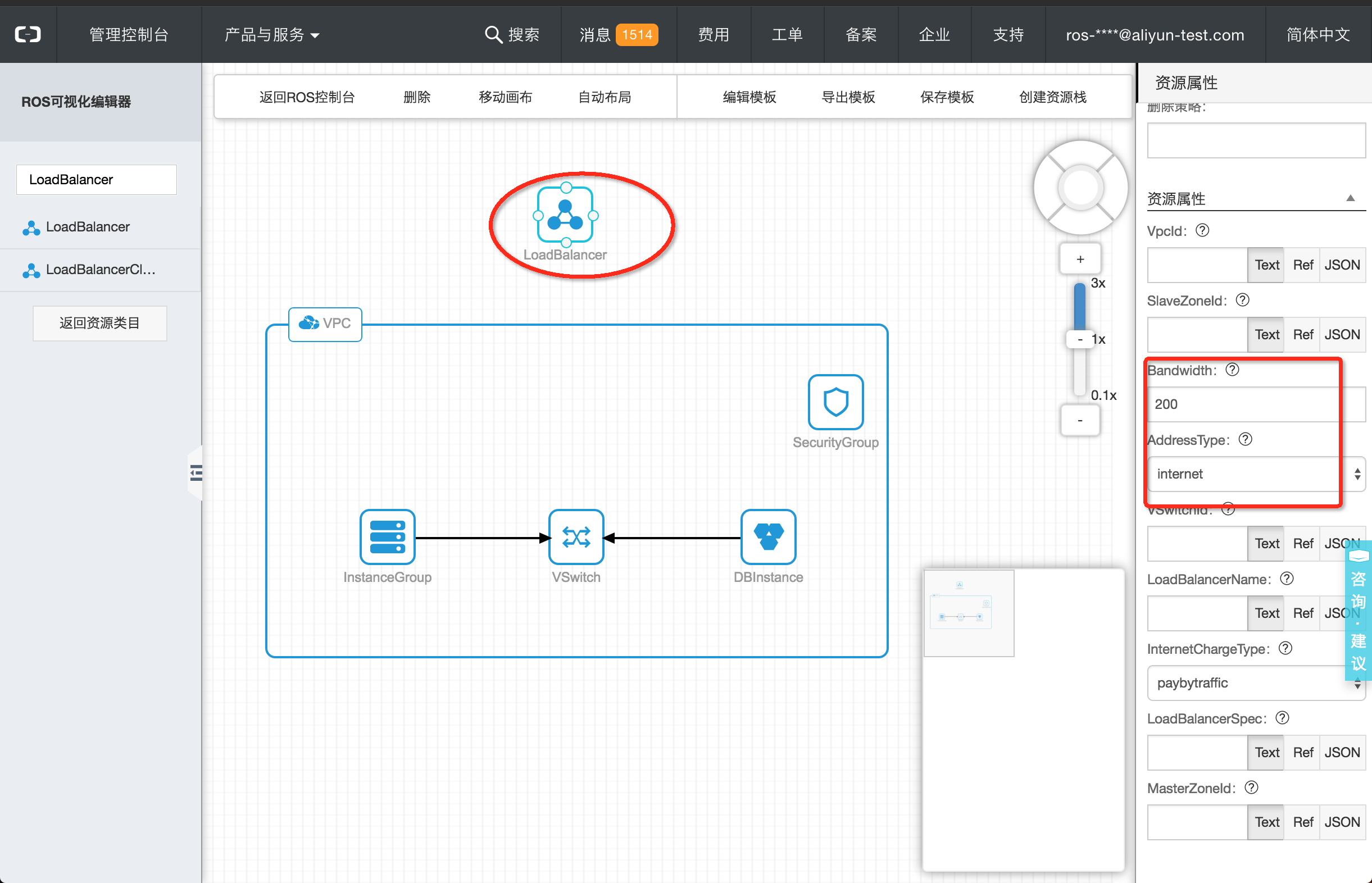This screenshot has width=1372, height=883.
Task: Click the Aliyun logo icon
Action: click(x=28, y=34)
